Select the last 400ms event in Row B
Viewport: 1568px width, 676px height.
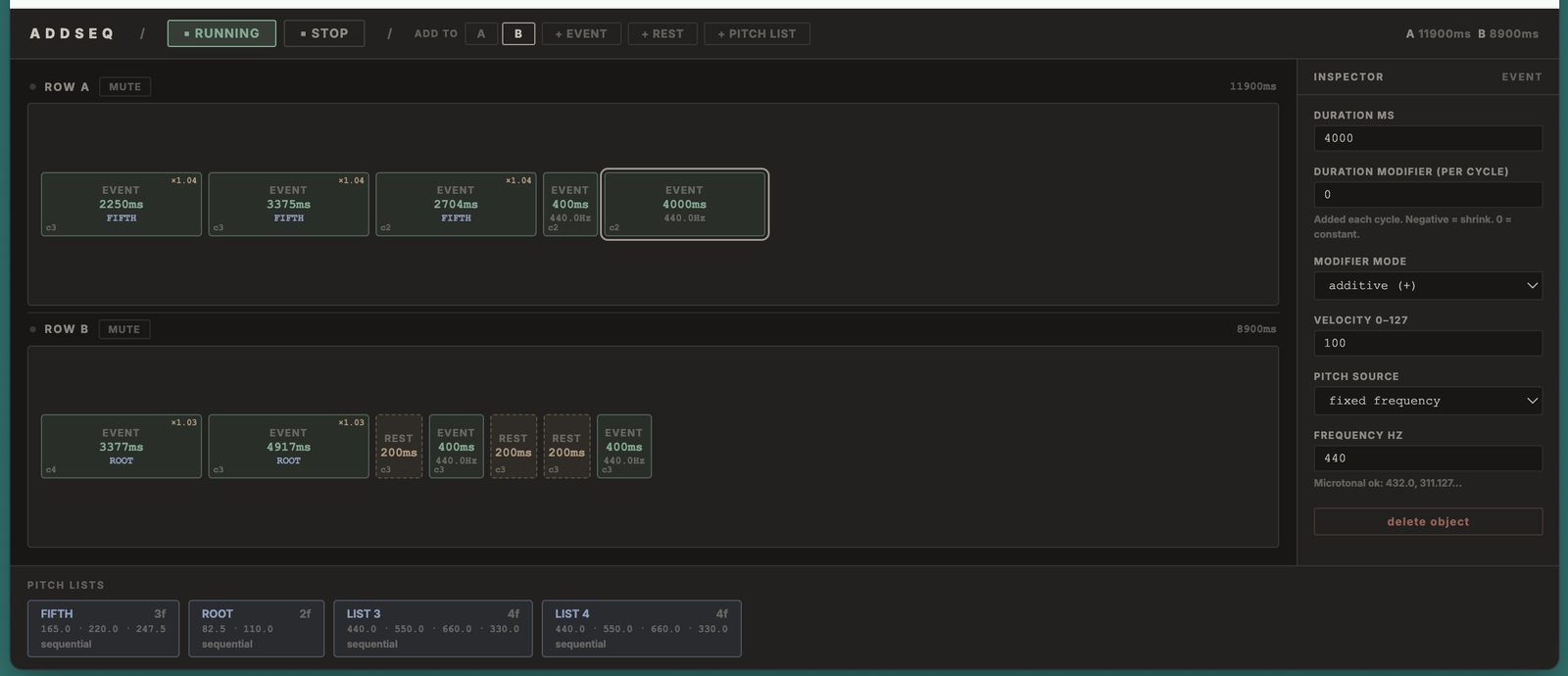click(x=624, y=447)
